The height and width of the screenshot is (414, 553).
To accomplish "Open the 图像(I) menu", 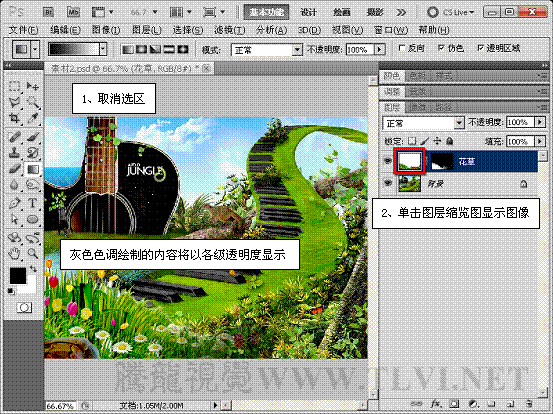I will tap(106, 30).
